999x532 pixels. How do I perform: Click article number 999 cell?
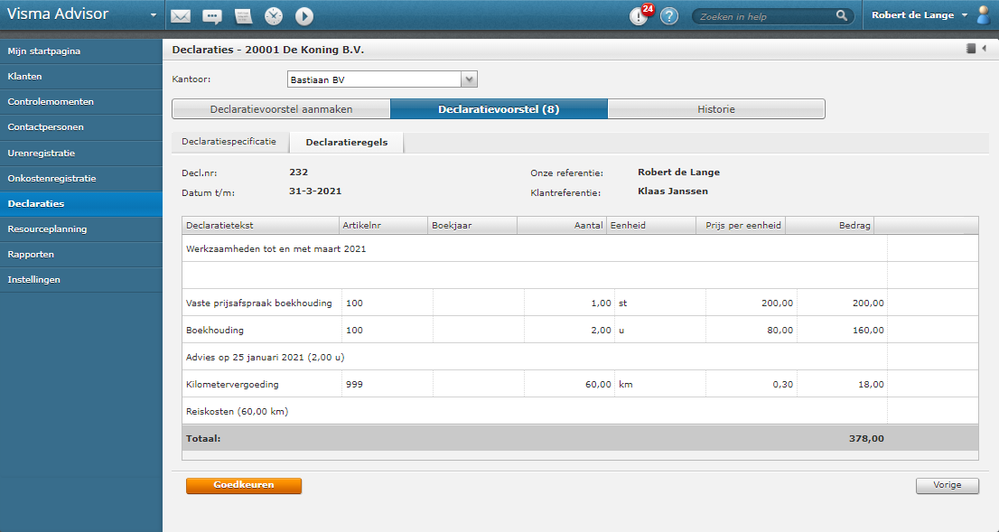tap(387, 385)
